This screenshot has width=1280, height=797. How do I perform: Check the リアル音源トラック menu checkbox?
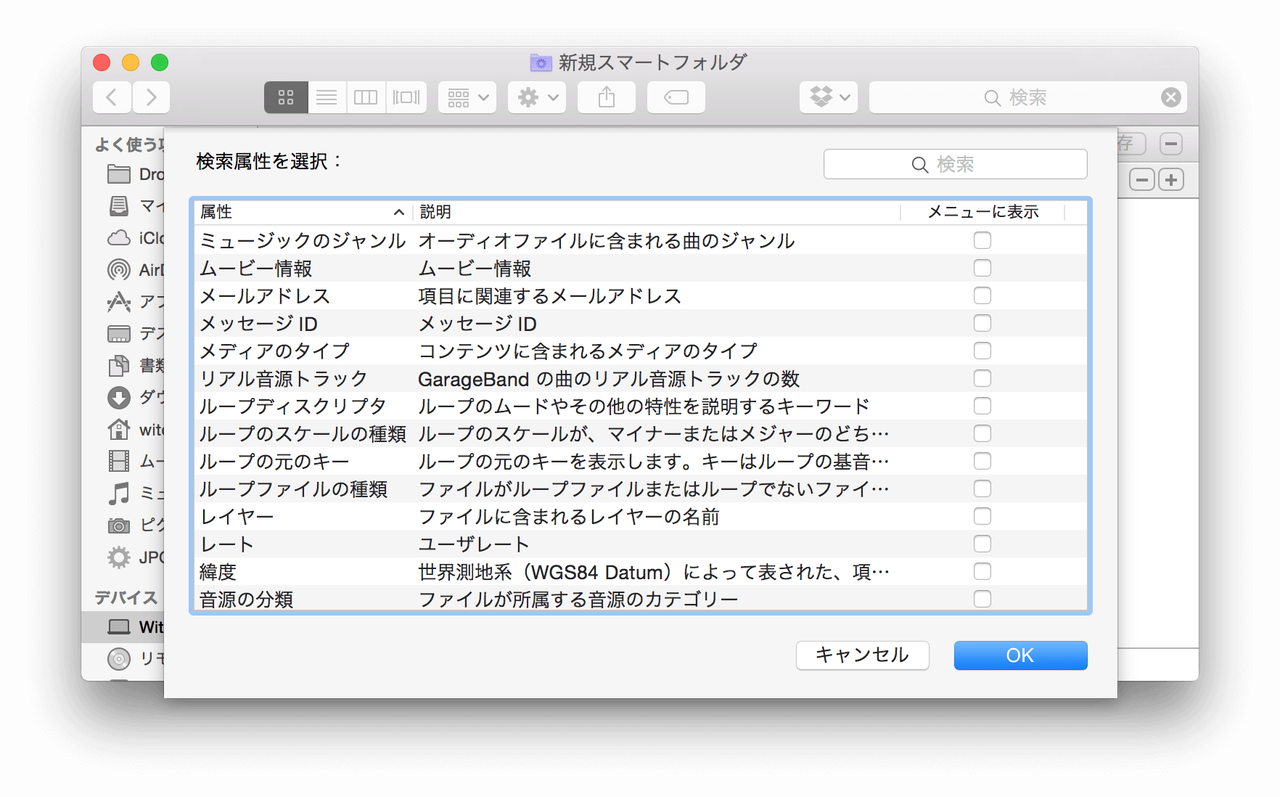pos(983,378)
